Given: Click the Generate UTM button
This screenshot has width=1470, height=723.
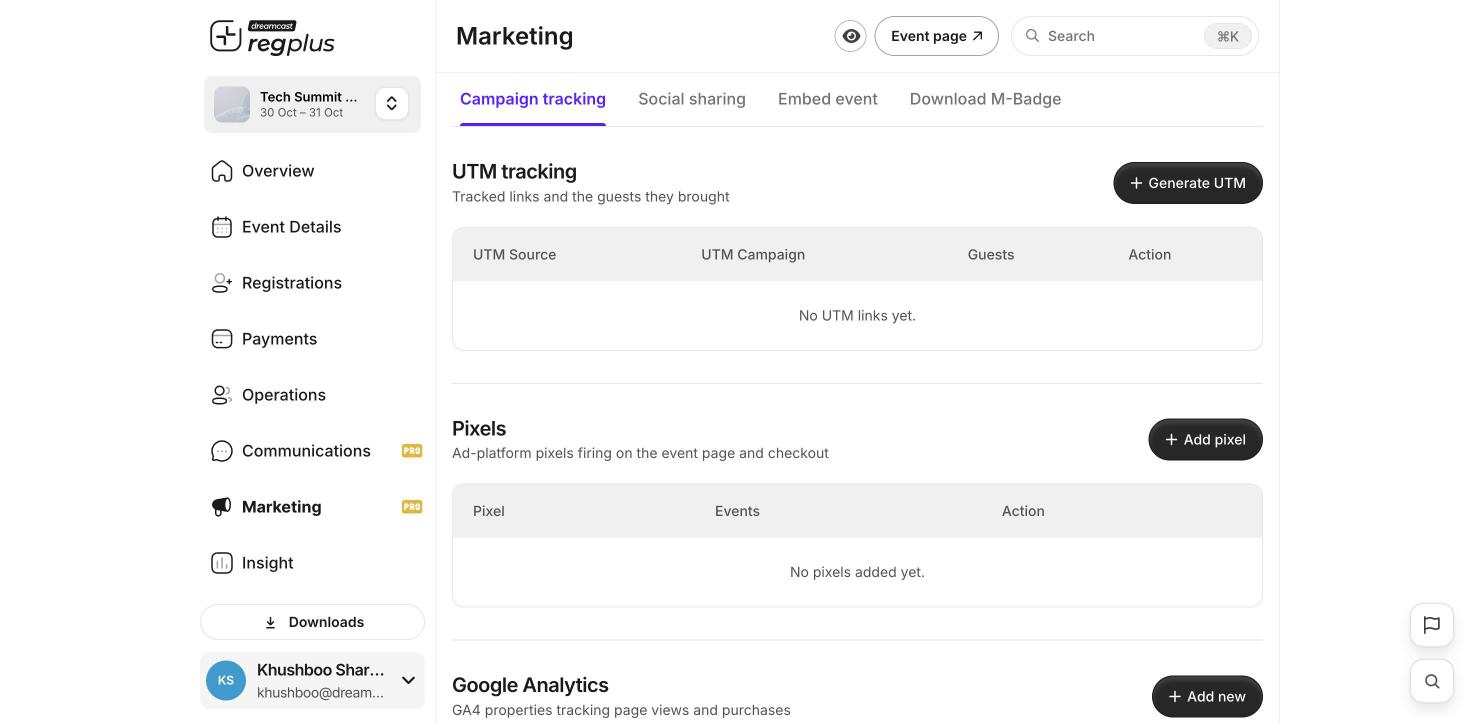Looking at the screenshot, I should point(1188,183).
